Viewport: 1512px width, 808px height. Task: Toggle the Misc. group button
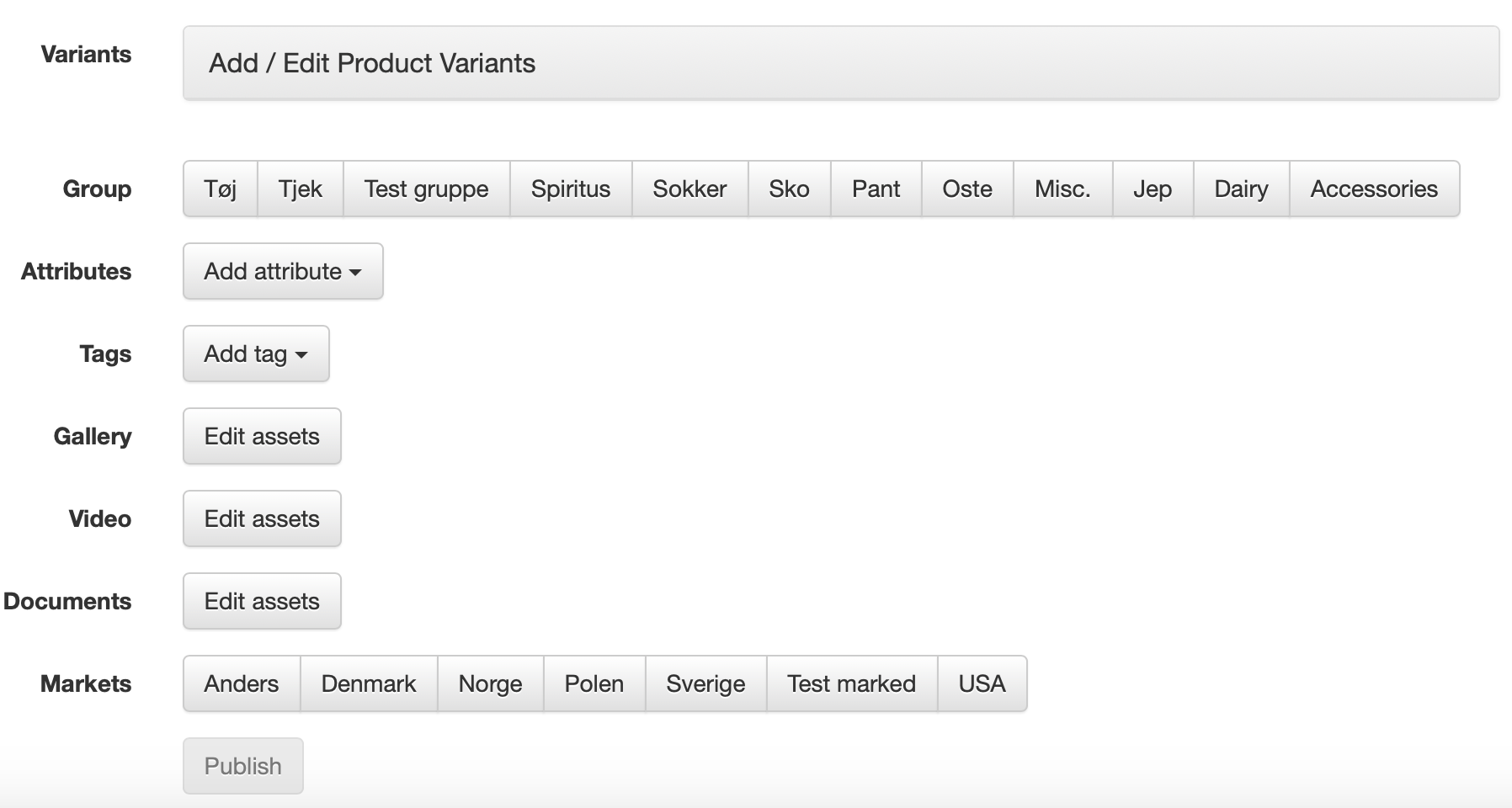[1062, 189]
